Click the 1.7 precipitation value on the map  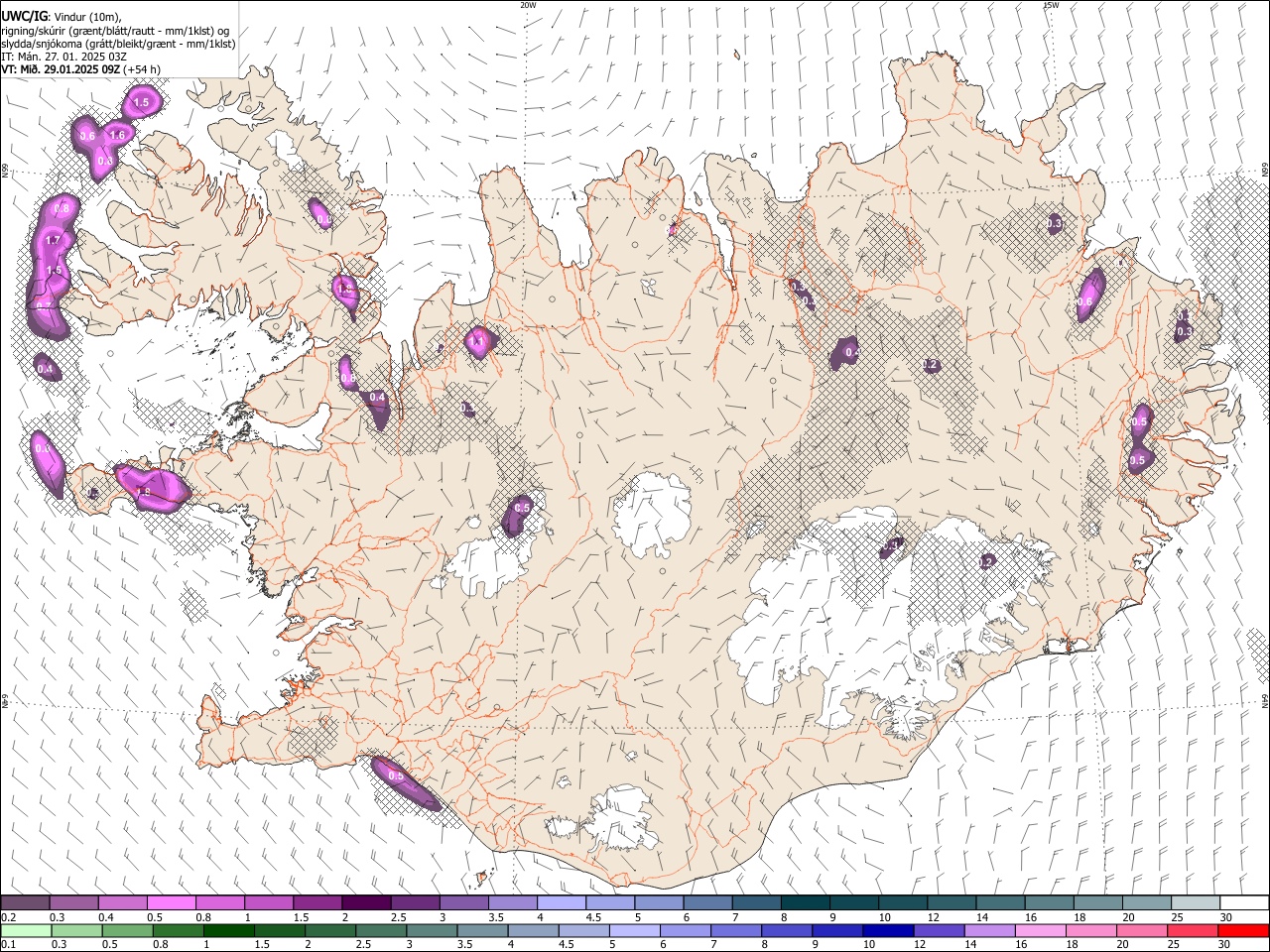point(54,241)
